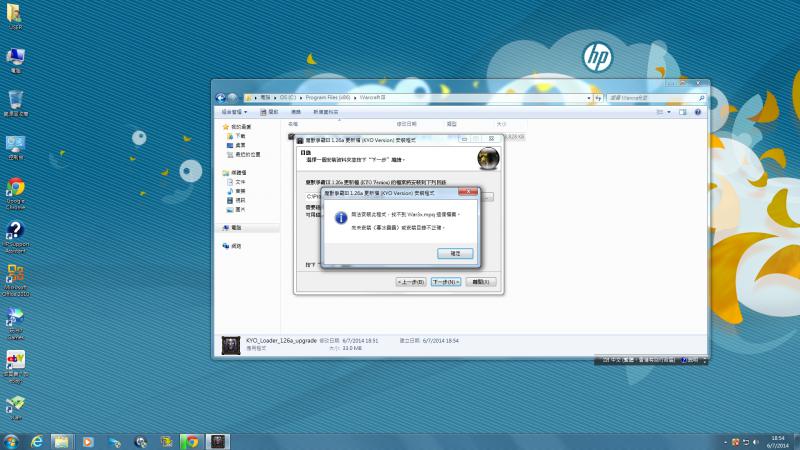
Task: Launch Internet Explorer from taskbar
Action: 37,441
